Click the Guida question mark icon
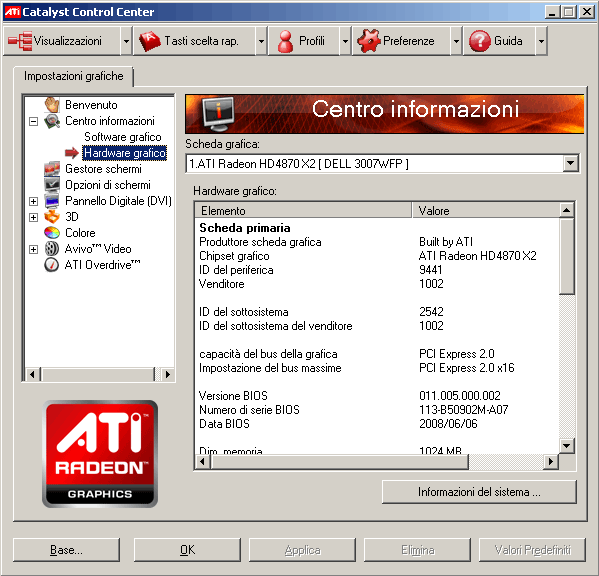 click(x=479, y=41)
